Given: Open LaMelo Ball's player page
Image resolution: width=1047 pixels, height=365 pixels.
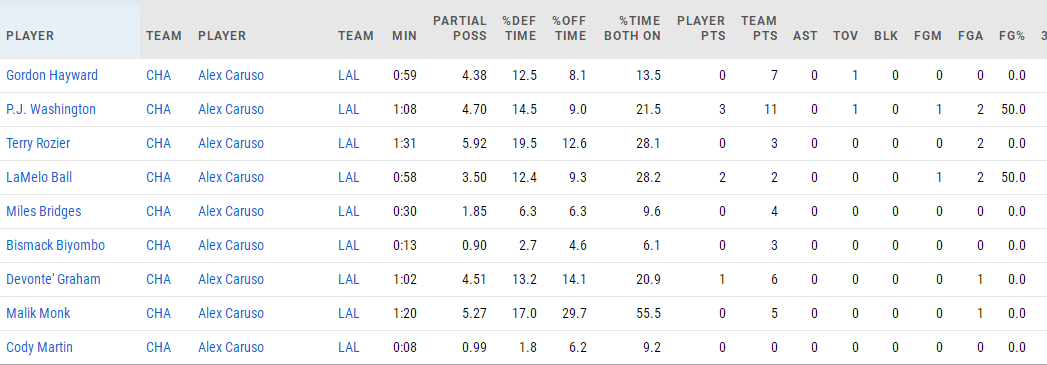Looking at the screenshot, I should [x=39, y=177].
